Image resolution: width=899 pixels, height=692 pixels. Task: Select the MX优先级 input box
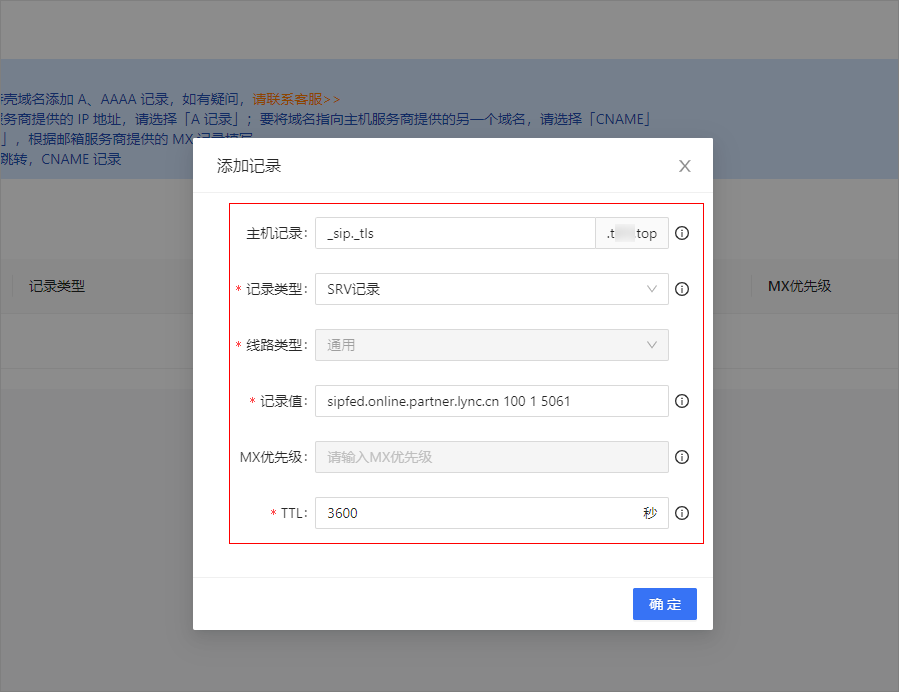click(x=491, y=457)
